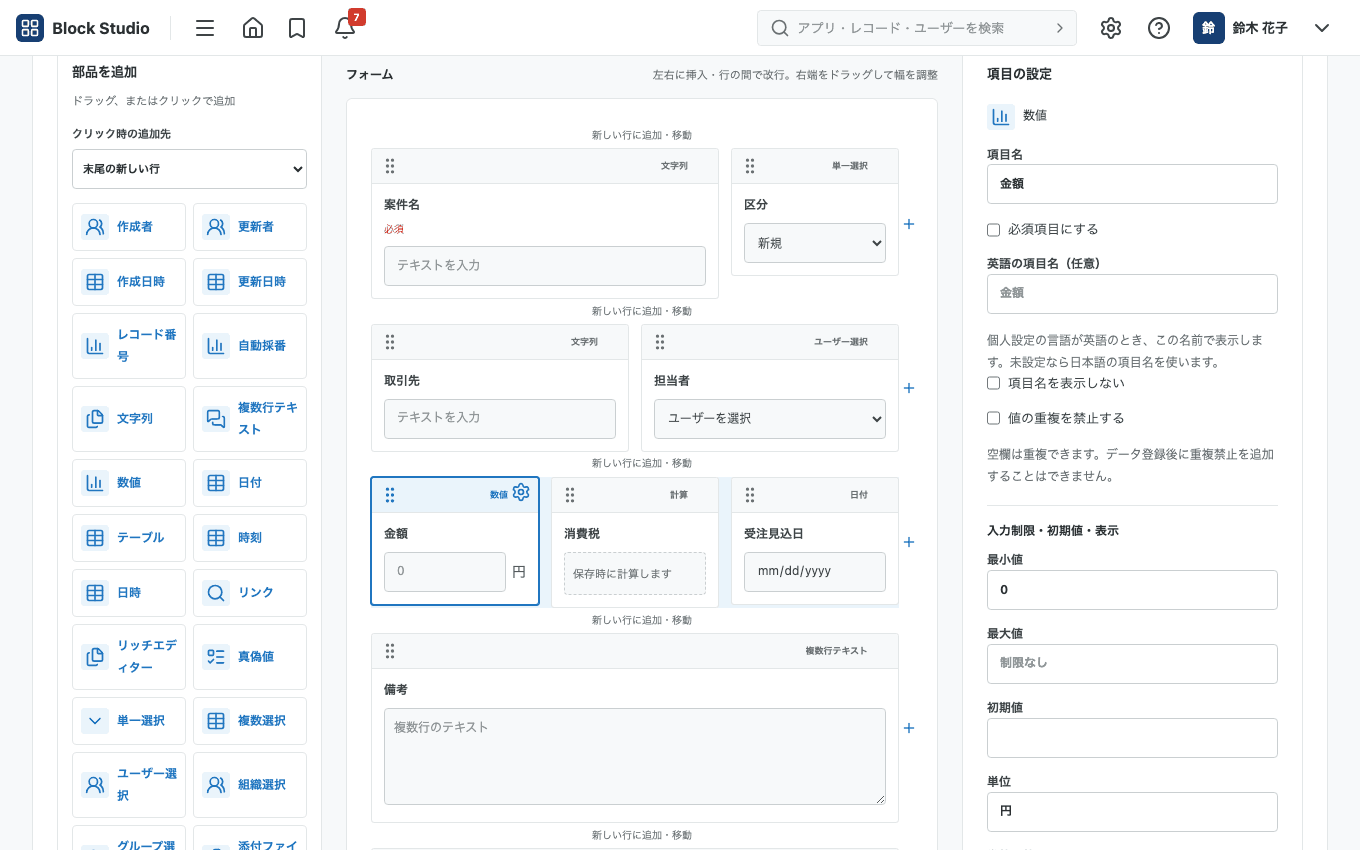1360x850 pixels.
Task: Add the リンク component
Action: (x=250, y=593)
